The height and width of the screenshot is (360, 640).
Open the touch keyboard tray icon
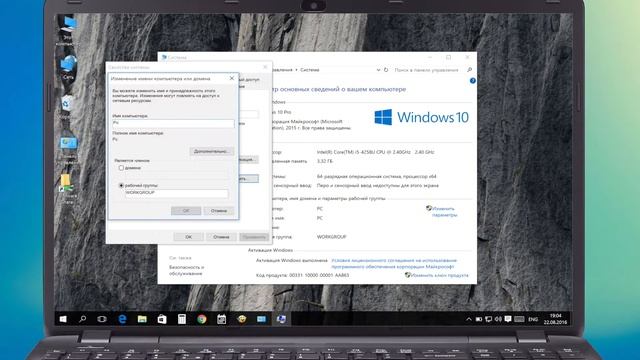[x=519, y=319]
